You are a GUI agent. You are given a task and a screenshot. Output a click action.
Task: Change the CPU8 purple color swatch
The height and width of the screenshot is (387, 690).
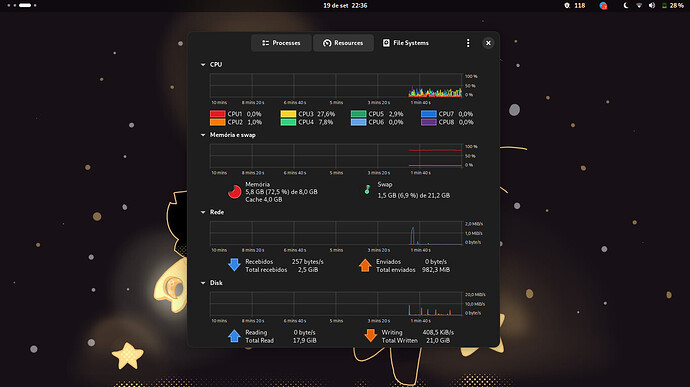[429, 122]
